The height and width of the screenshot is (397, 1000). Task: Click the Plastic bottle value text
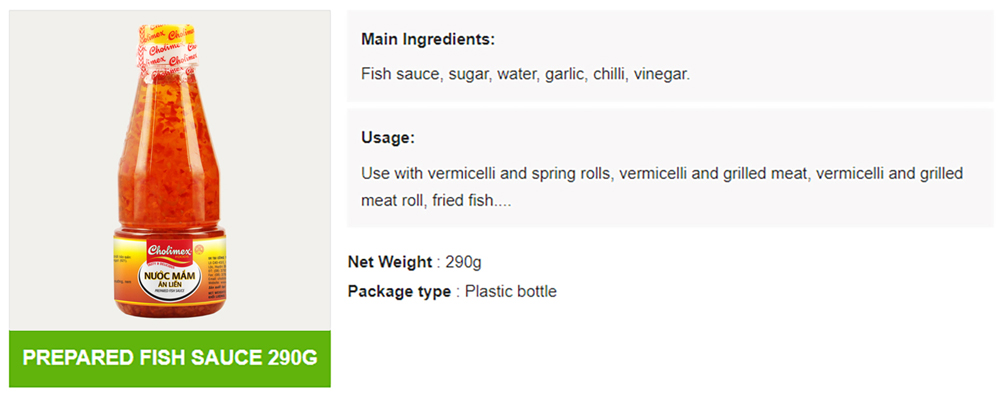pyautogui.click(x=511, y=292)
